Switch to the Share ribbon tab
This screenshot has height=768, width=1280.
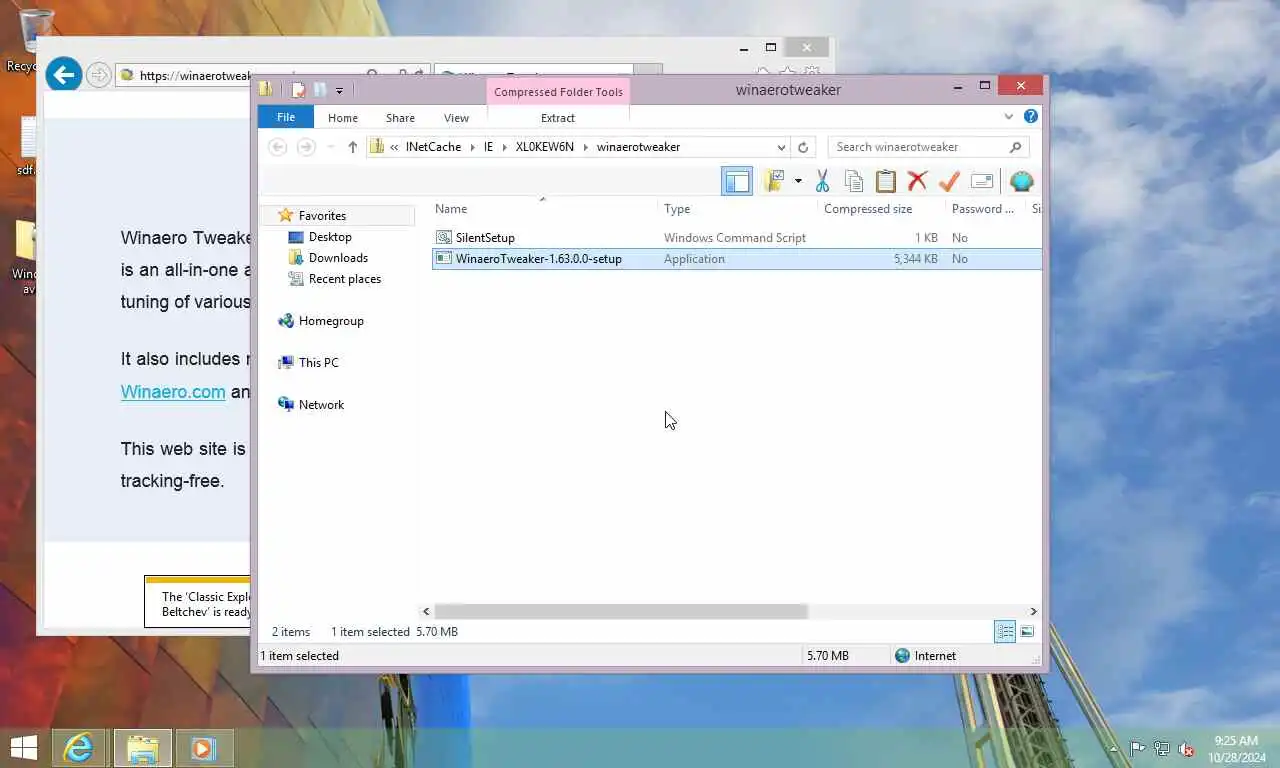click(400, 118)
